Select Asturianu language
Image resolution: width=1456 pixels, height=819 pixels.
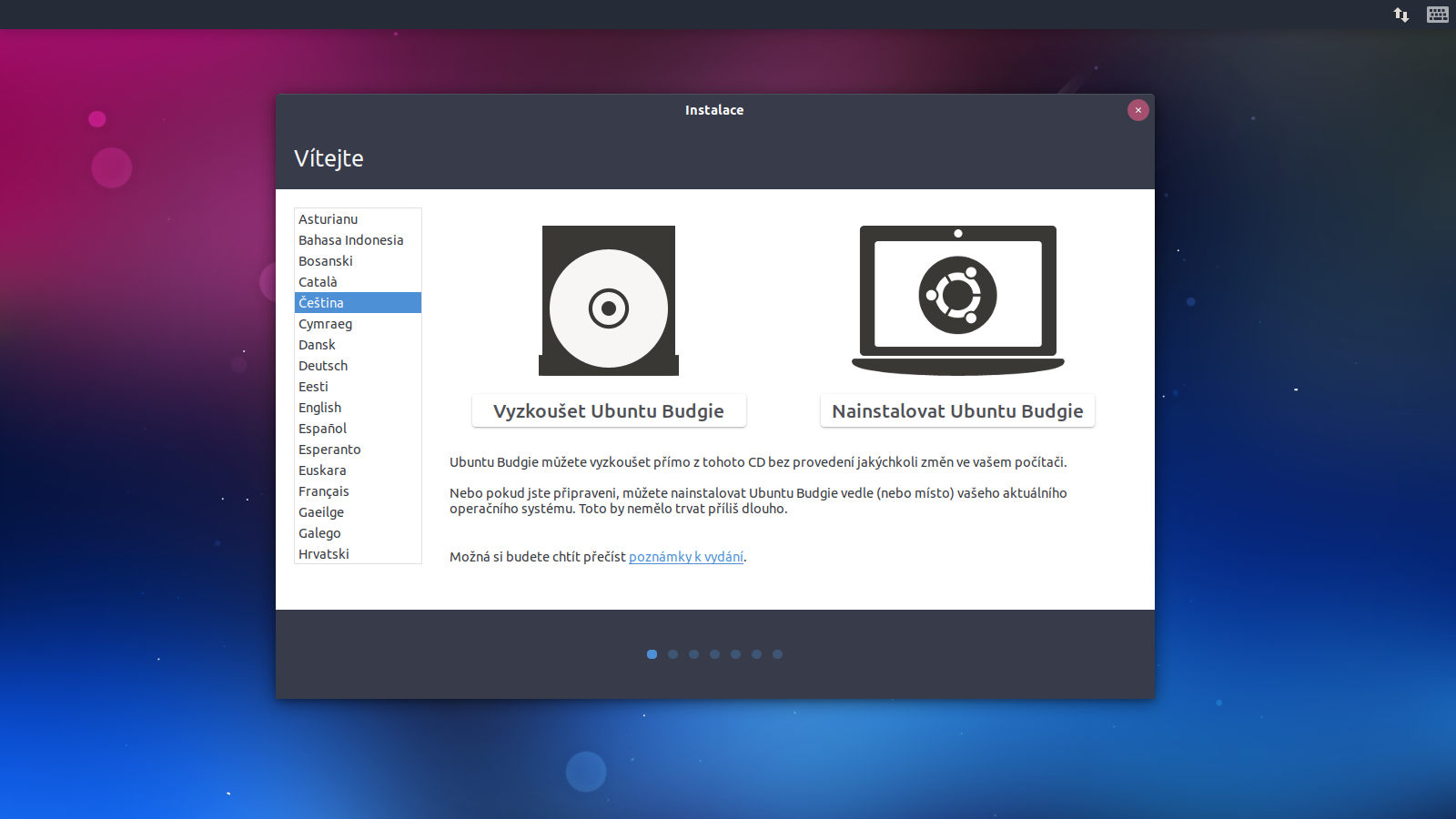pyautogui.click(x=358, y=219)
